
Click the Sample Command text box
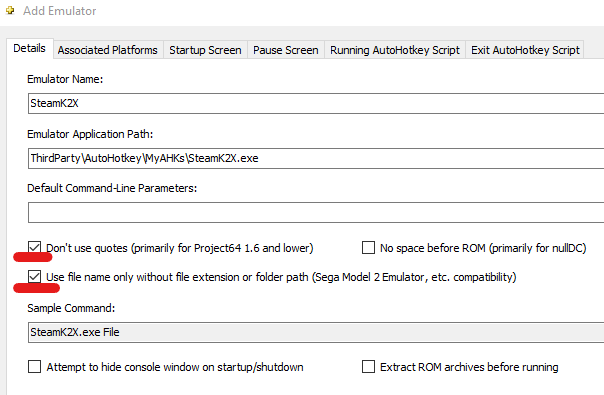[x=316, y=332]
